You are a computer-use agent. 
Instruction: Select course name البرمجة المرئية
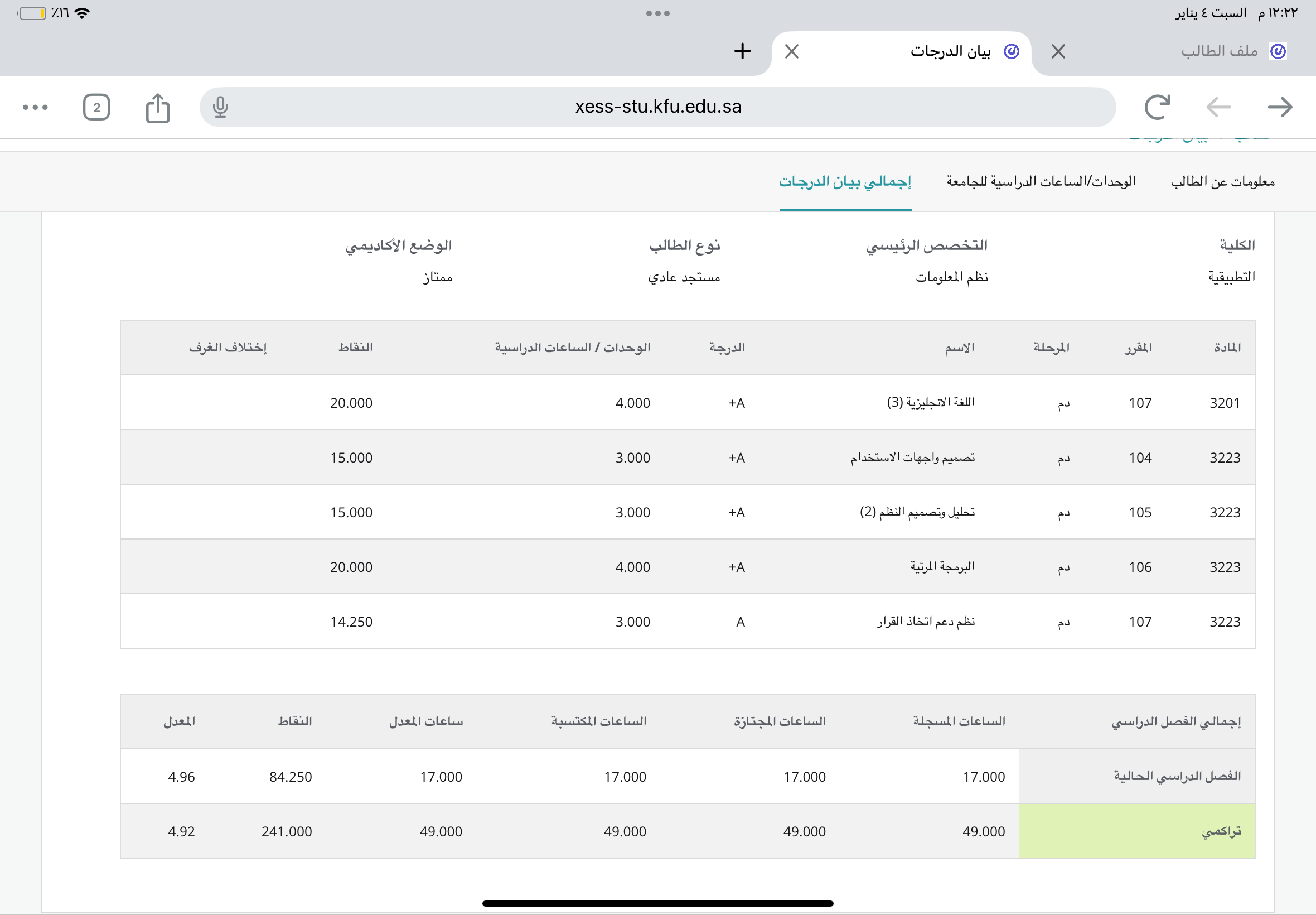[942, 567]
